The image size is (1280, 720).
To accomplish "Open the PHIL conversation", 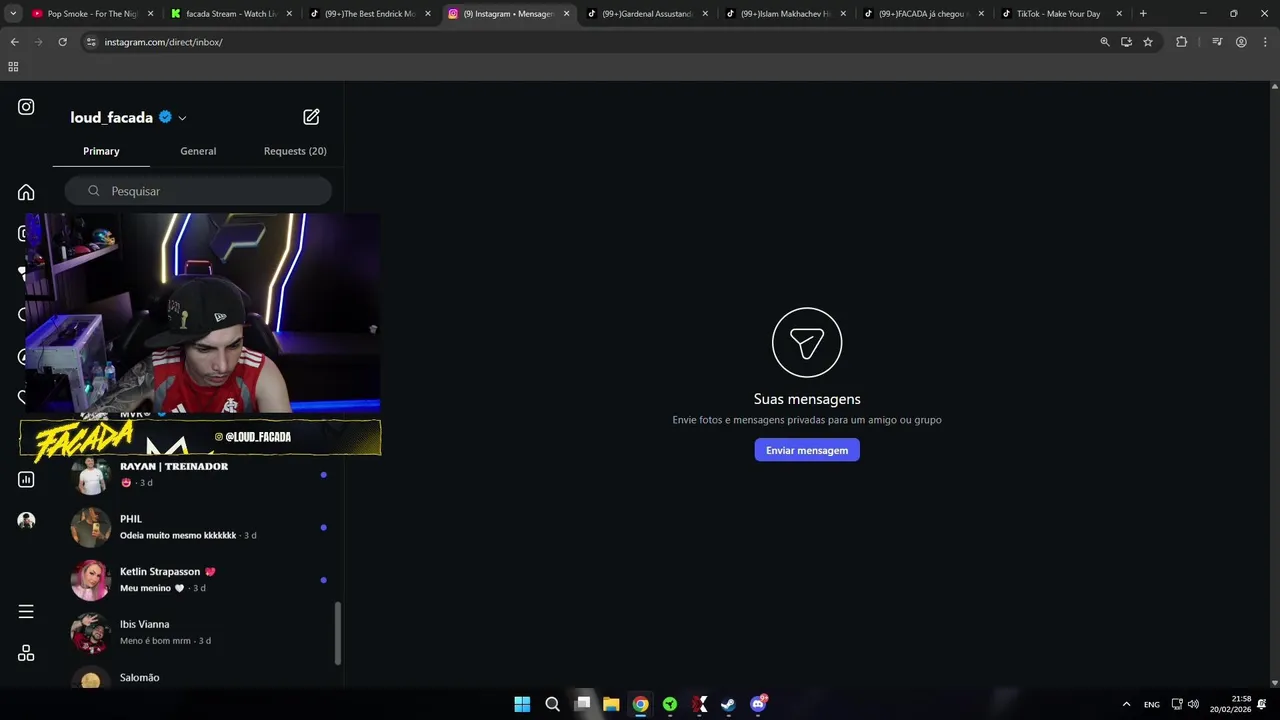I will point(198,527).
